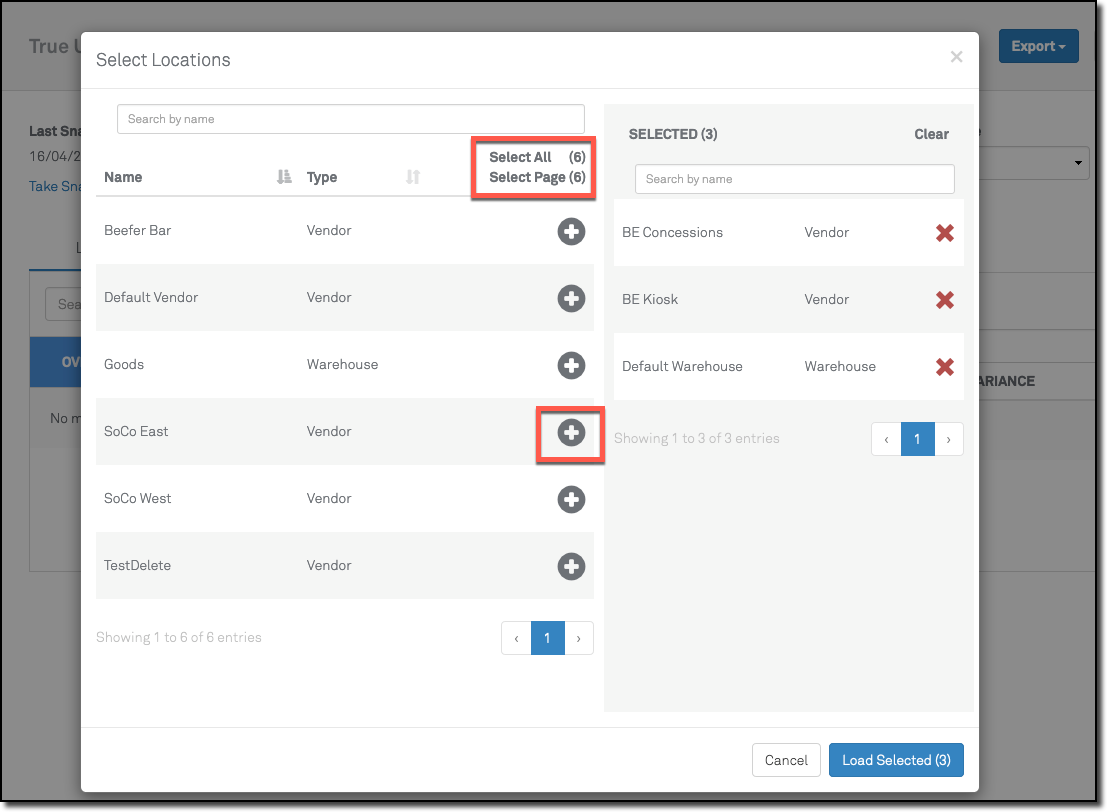The width and height of the screenshot is (1107, 812).
Task: Sort locations by Type column
Action: [413, 177]
